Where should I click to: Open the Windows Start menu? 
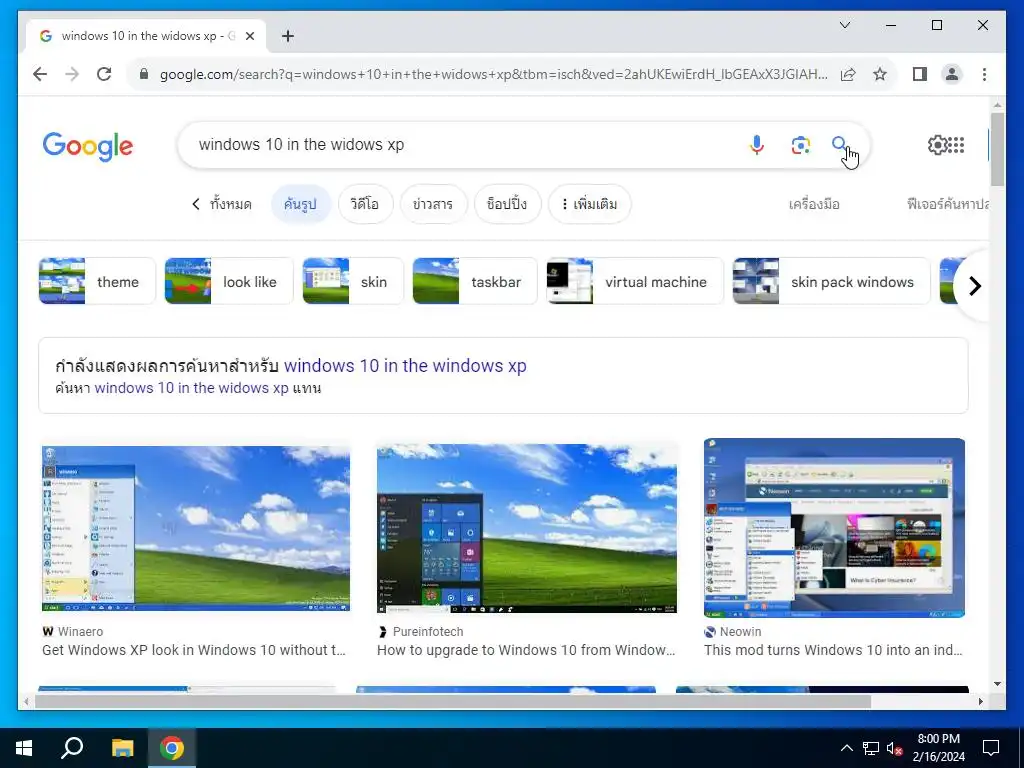point(24,748)
